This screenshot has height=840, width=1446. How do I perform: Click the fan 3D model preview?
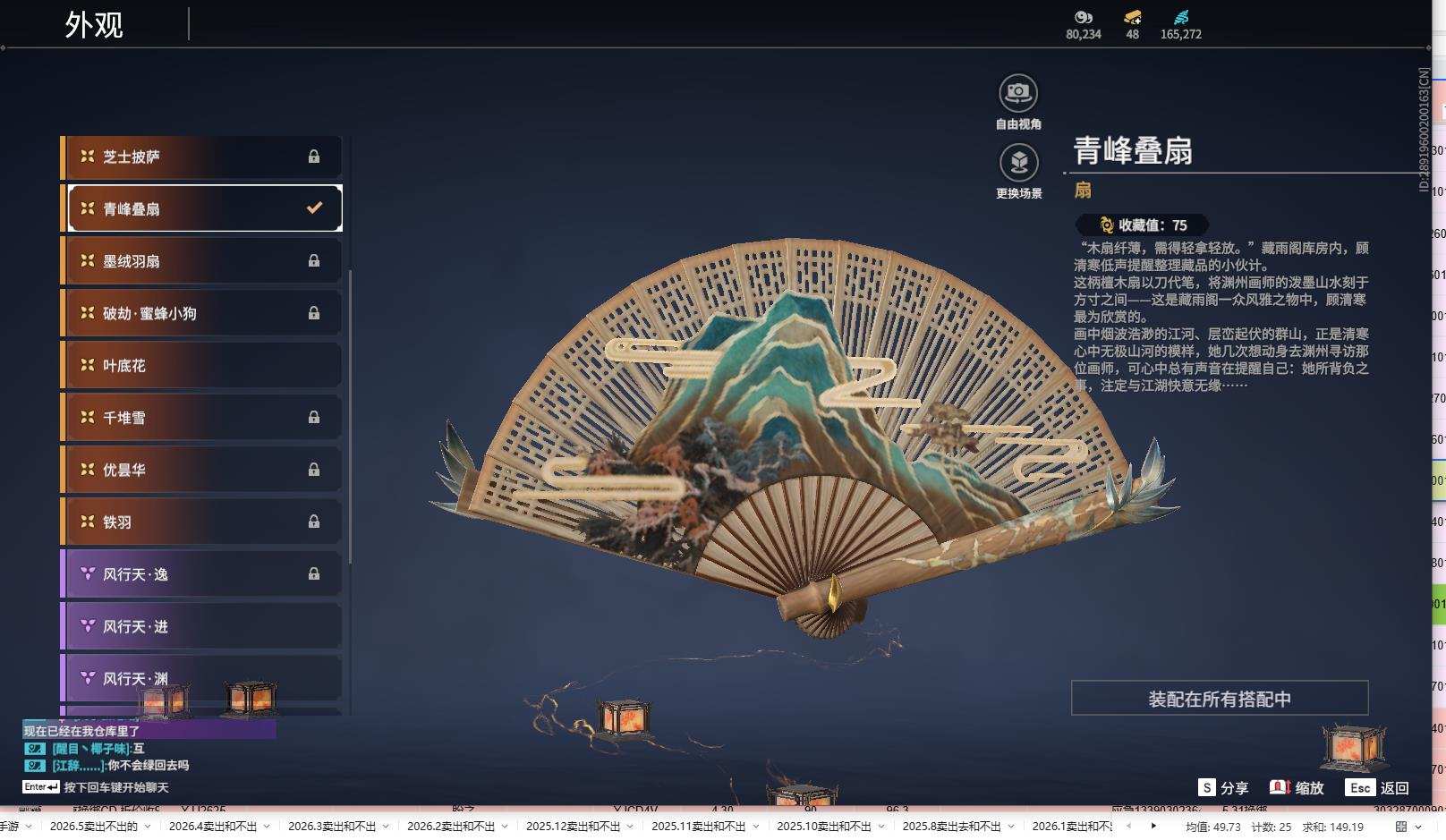pos(805,438)
